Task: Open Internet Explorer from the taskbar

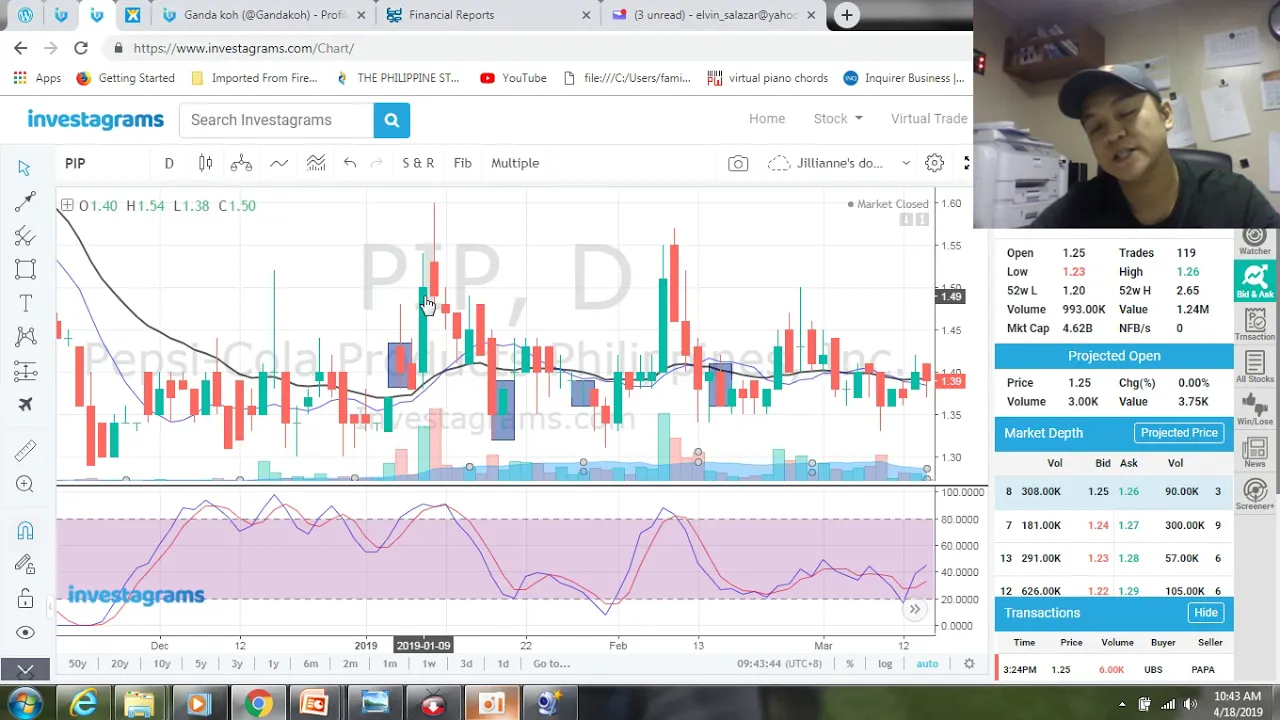Action: coord(83,704)
